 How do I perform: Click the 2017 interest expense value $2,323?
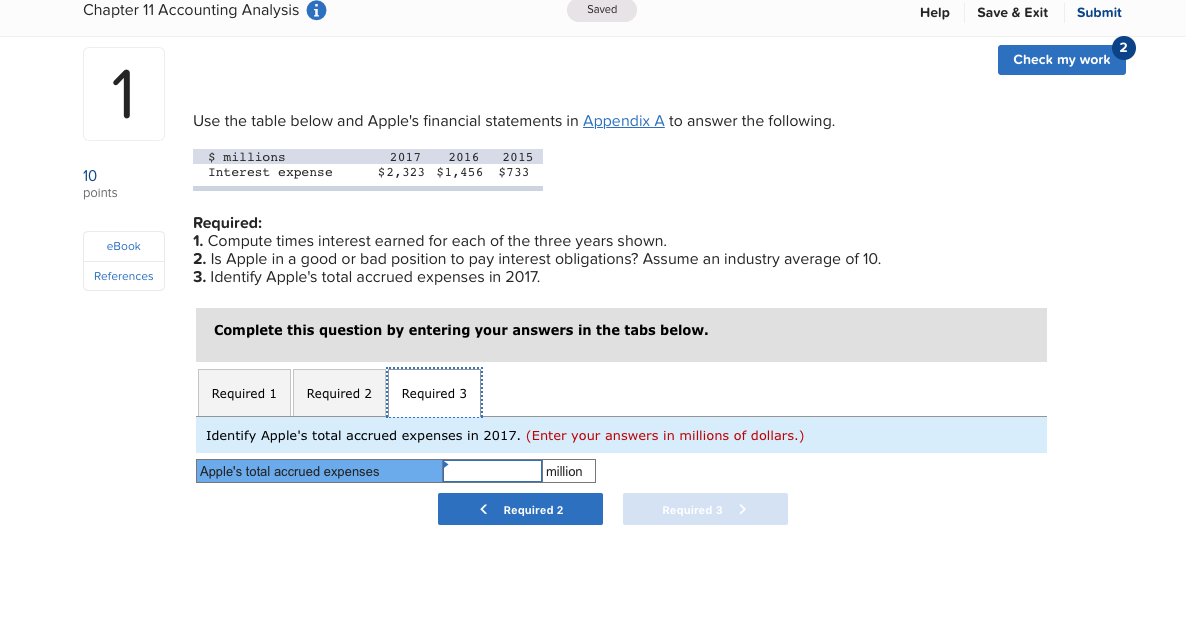[401, 172]
